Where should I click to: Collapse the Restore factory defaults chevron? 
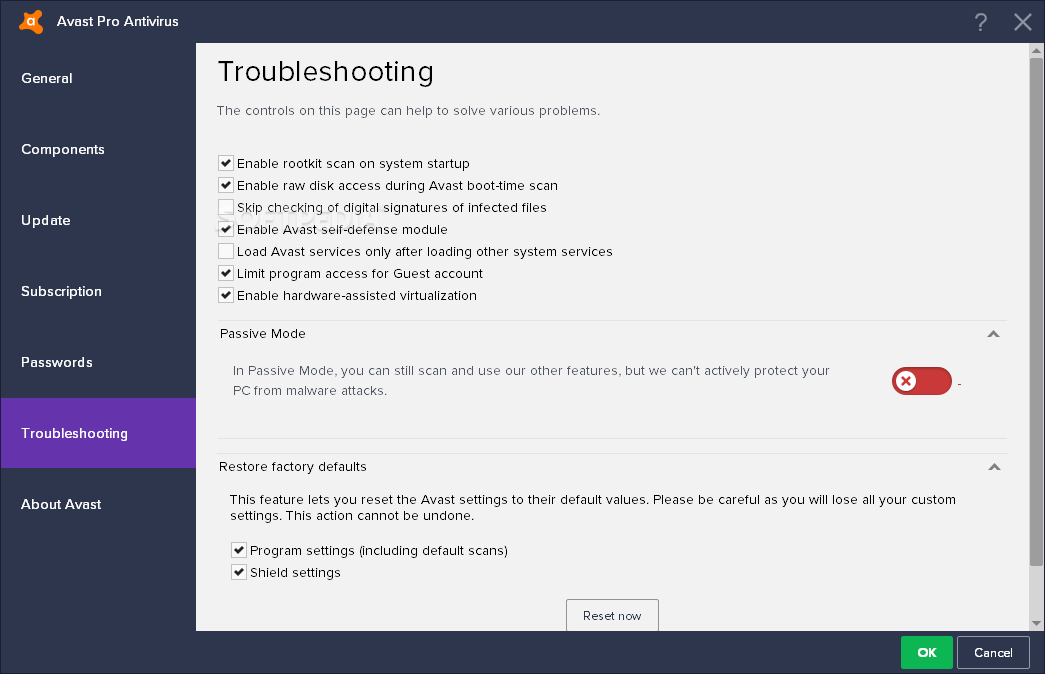click(x=994, y=467)
